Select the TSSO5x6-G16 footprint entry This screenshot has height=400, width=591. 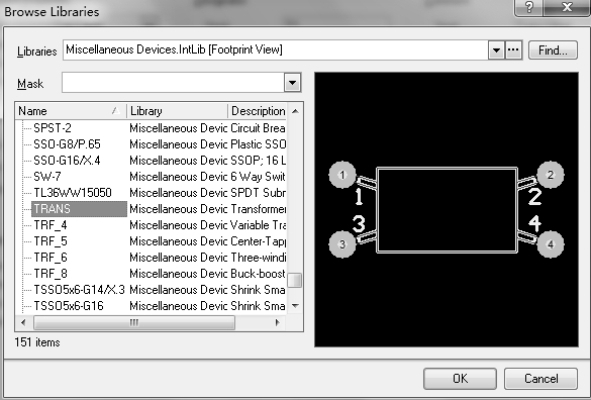69,306
